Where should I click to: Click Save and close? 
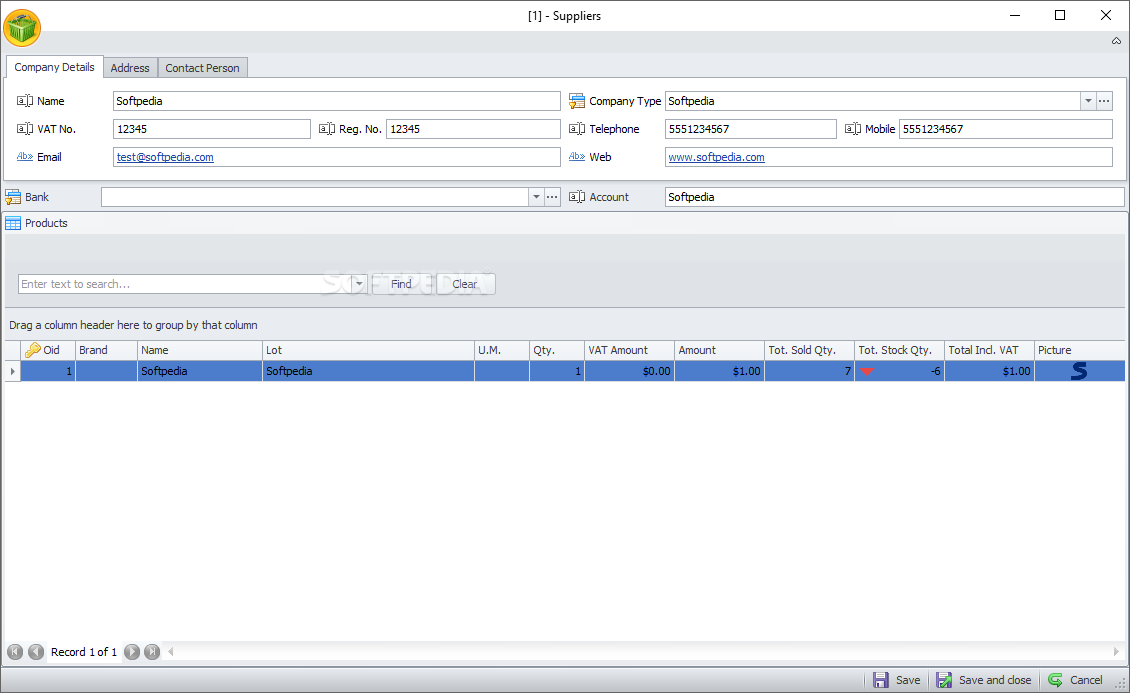point(984,680)
